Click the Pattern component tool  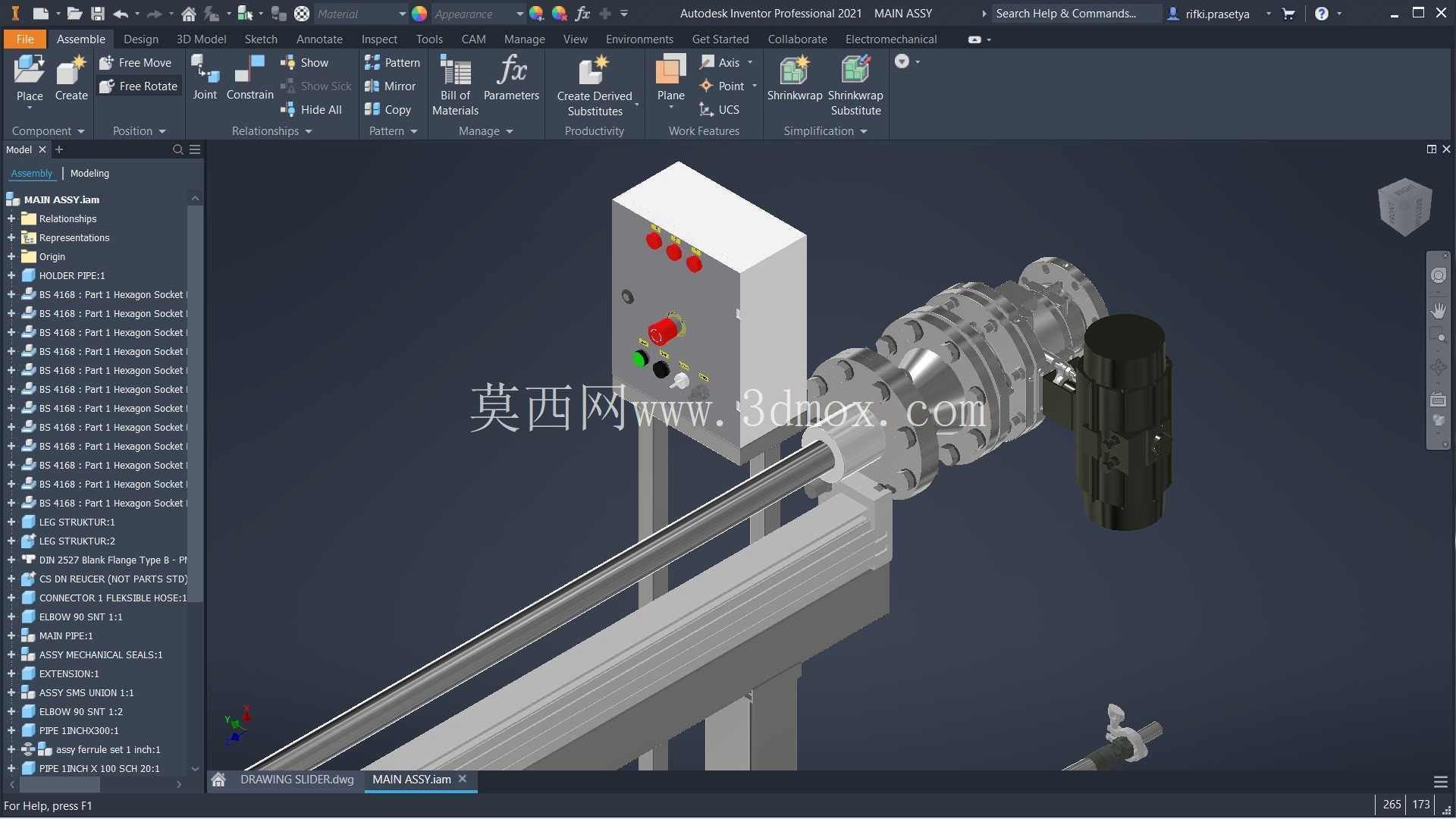pos(392,63)
